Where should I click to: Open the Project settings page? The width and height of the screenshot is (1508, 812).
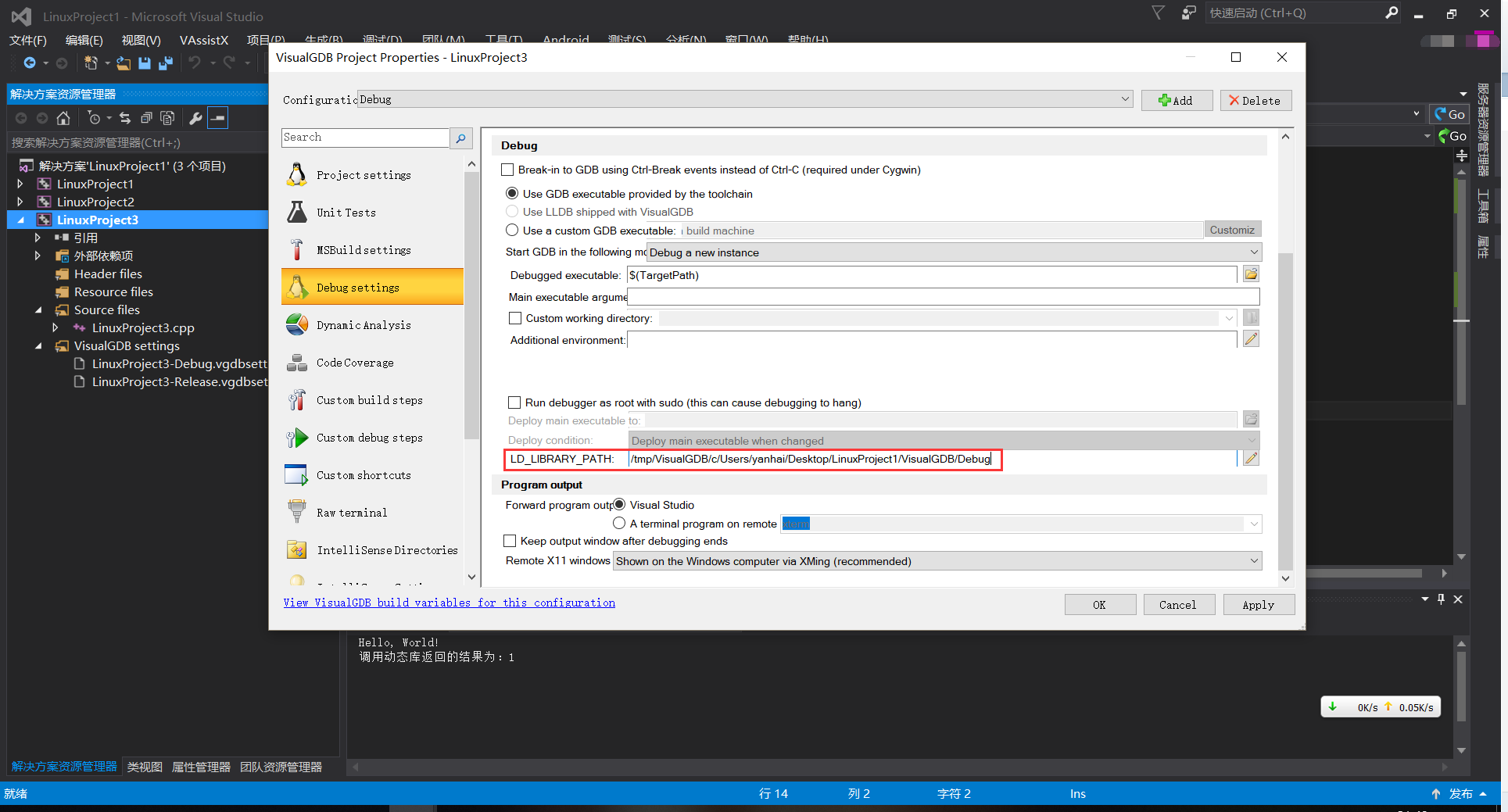[x=363, y=174]
